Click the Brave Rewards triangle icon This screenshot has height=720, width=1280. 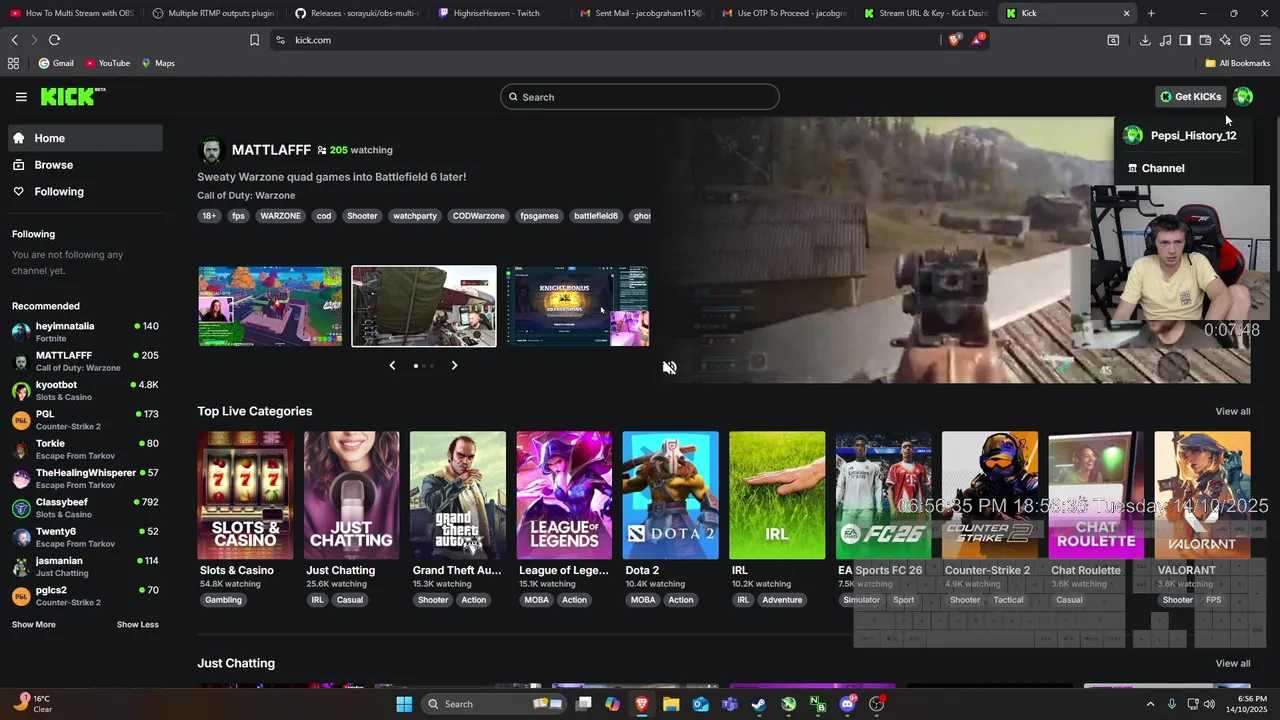click(x=978, y=40)
